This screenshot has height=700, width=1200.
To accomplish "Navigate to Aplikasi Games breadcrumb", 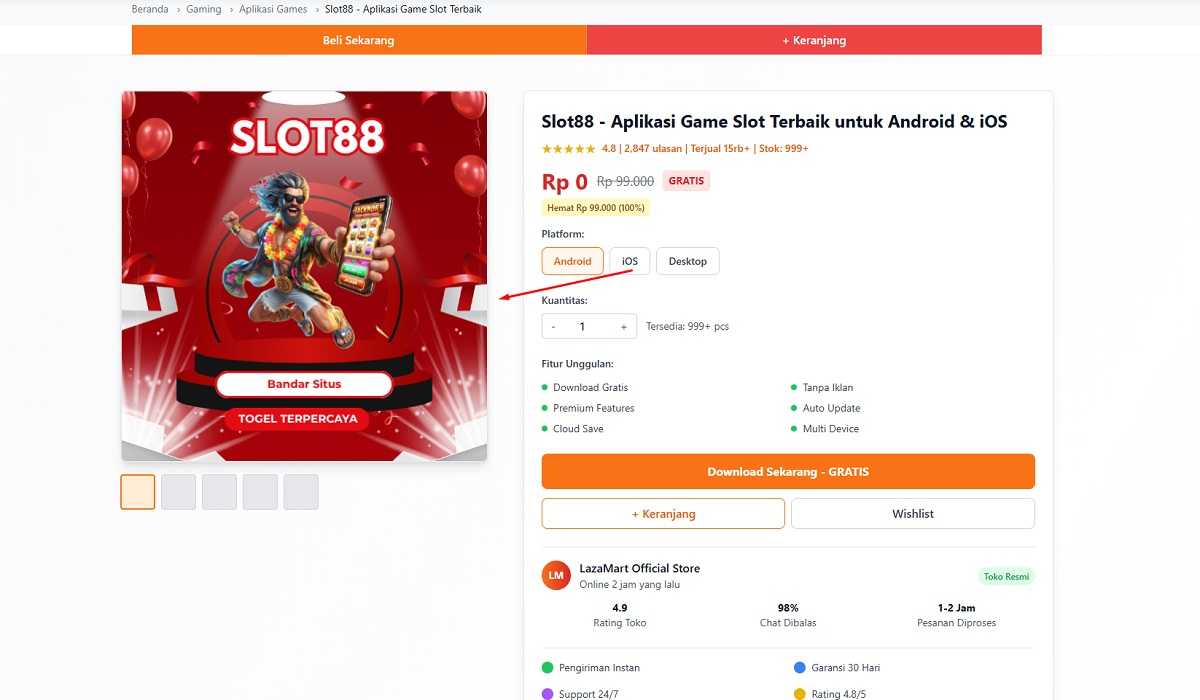I will click(273, 9).
